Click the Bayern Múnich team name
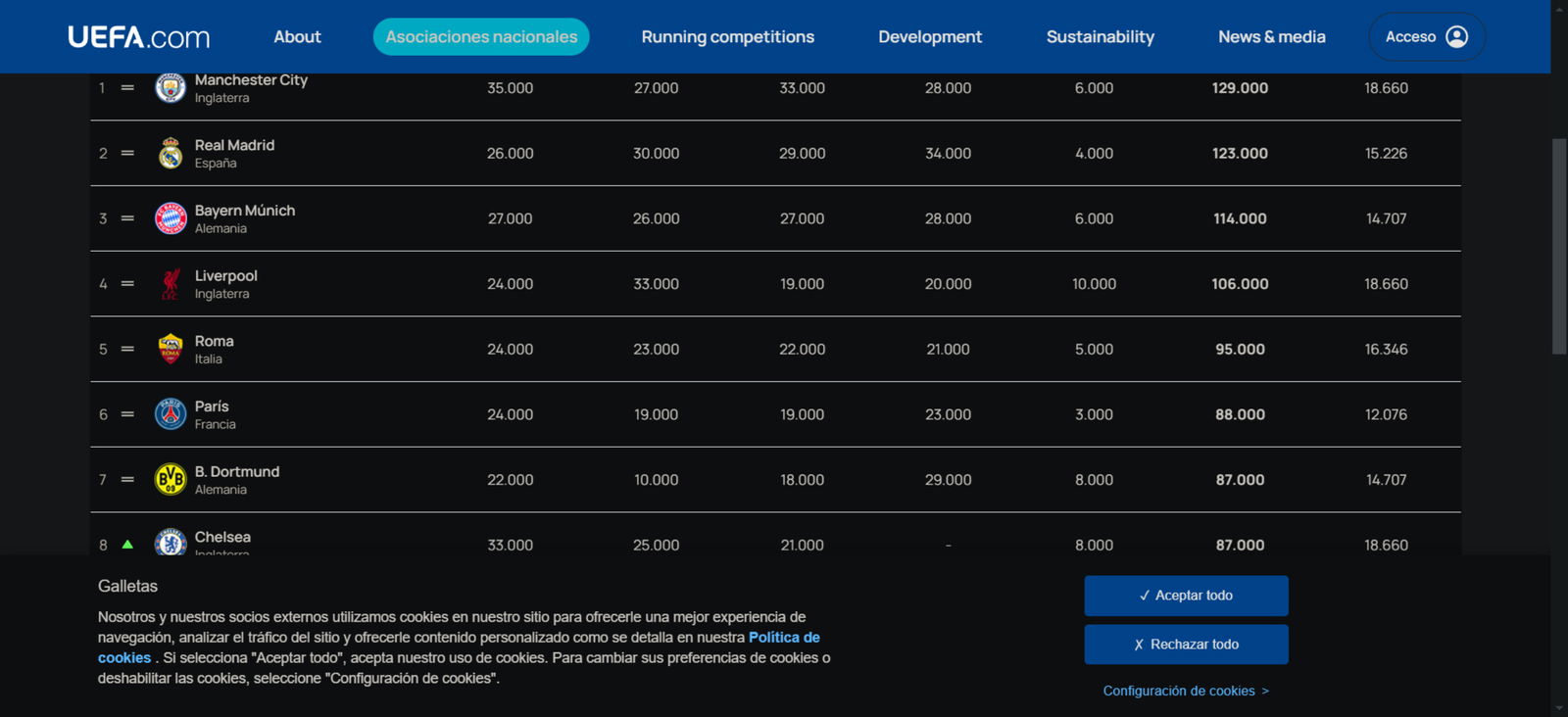Viewport: 1568px width, 717px height. point(245,211)
